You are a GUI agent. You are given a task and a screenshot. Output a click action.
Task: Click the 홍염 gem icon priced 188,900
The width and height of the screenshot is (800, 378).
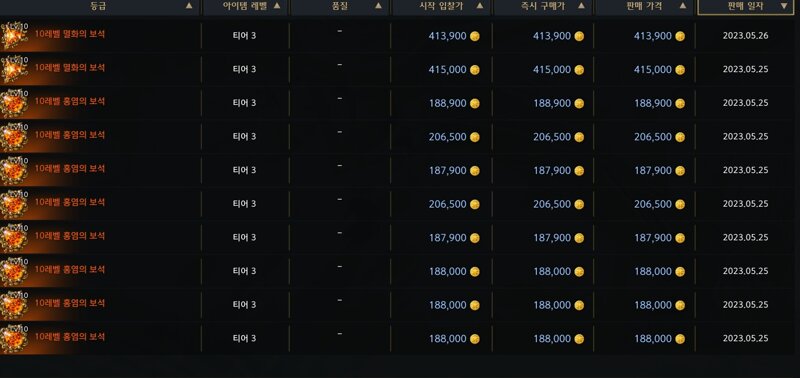tap(14, 103)
